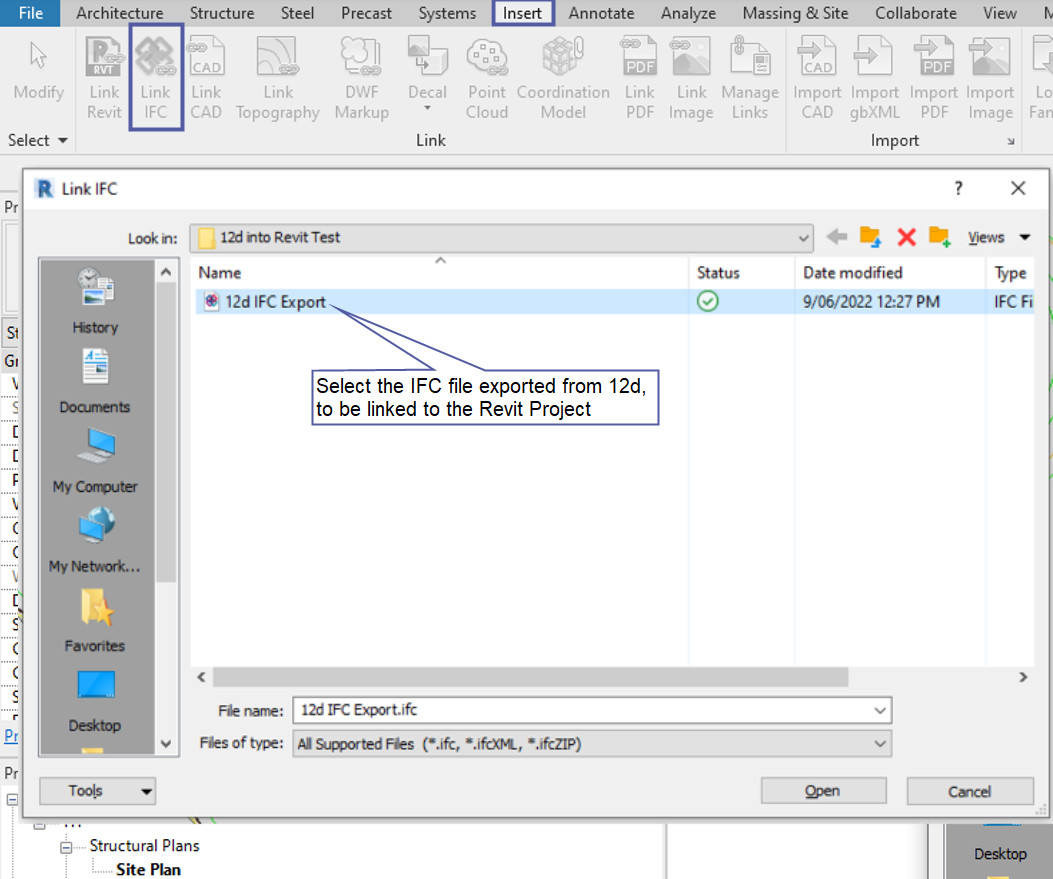Open the File menu tab
This screenshot has width=1053, height=879.
[30, 13]
